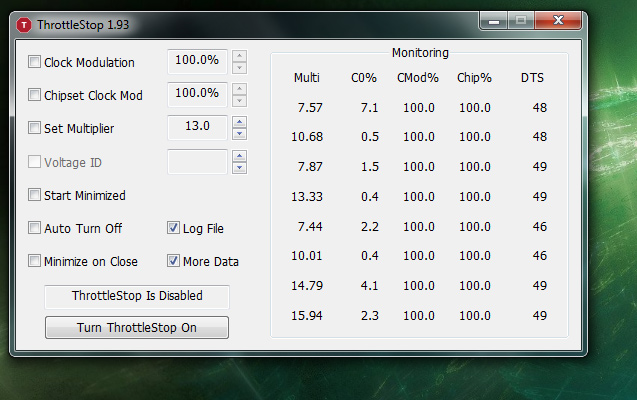Image resolution: width=637 pixels, height=400 pixels.
Task: Tick the Set Multiplier checkbox
Action: tap(34, 128)
